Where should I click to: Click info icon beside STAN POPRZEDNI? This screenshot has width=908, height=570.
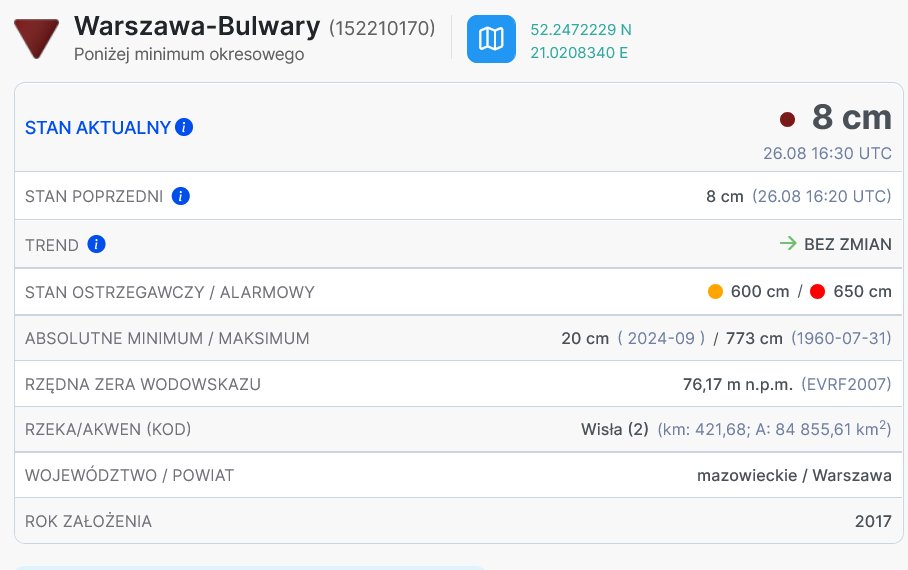click(181, 196)
